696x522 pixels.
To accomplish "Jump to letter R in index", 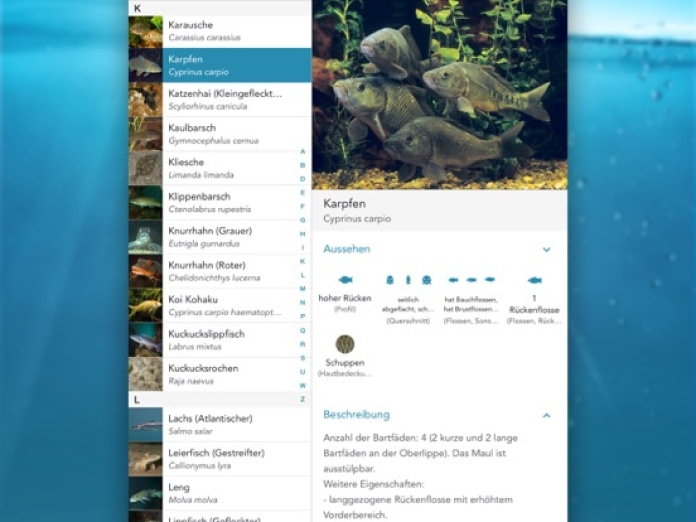I will point(303,344).
